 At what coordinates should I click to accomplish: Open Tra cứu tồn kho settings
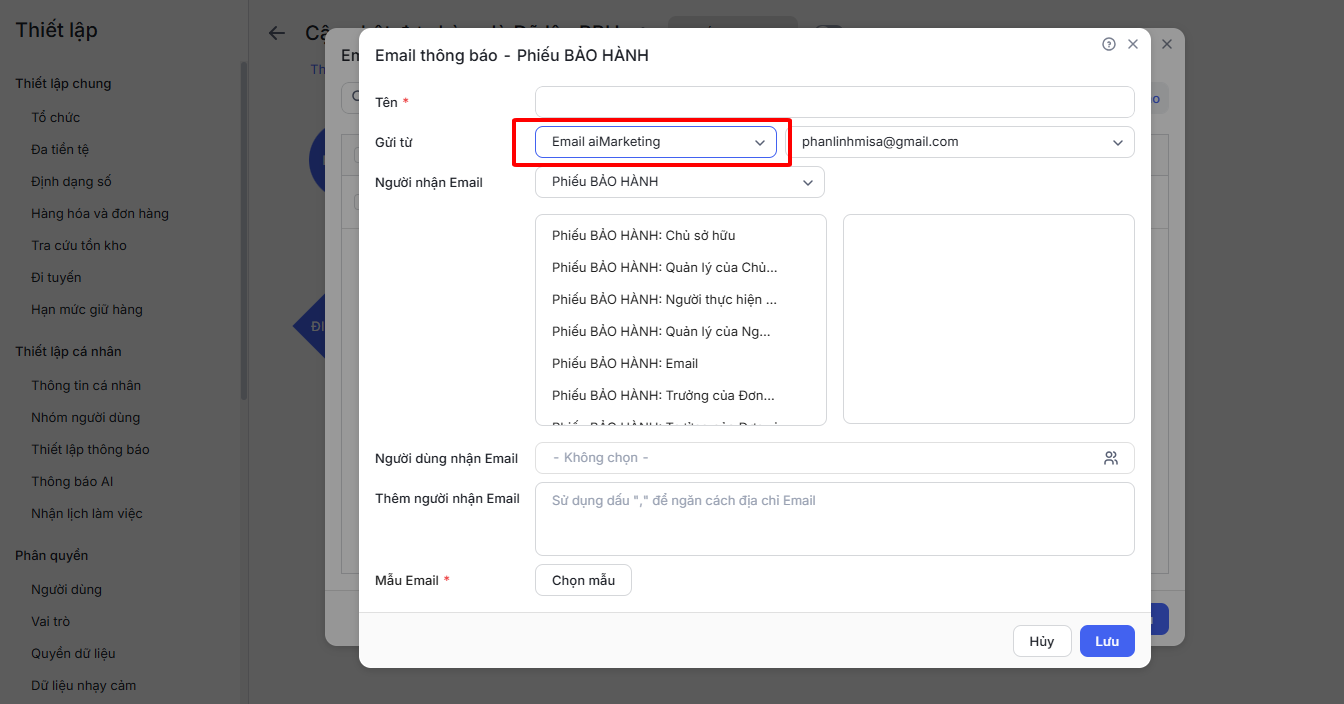point(79,246)
